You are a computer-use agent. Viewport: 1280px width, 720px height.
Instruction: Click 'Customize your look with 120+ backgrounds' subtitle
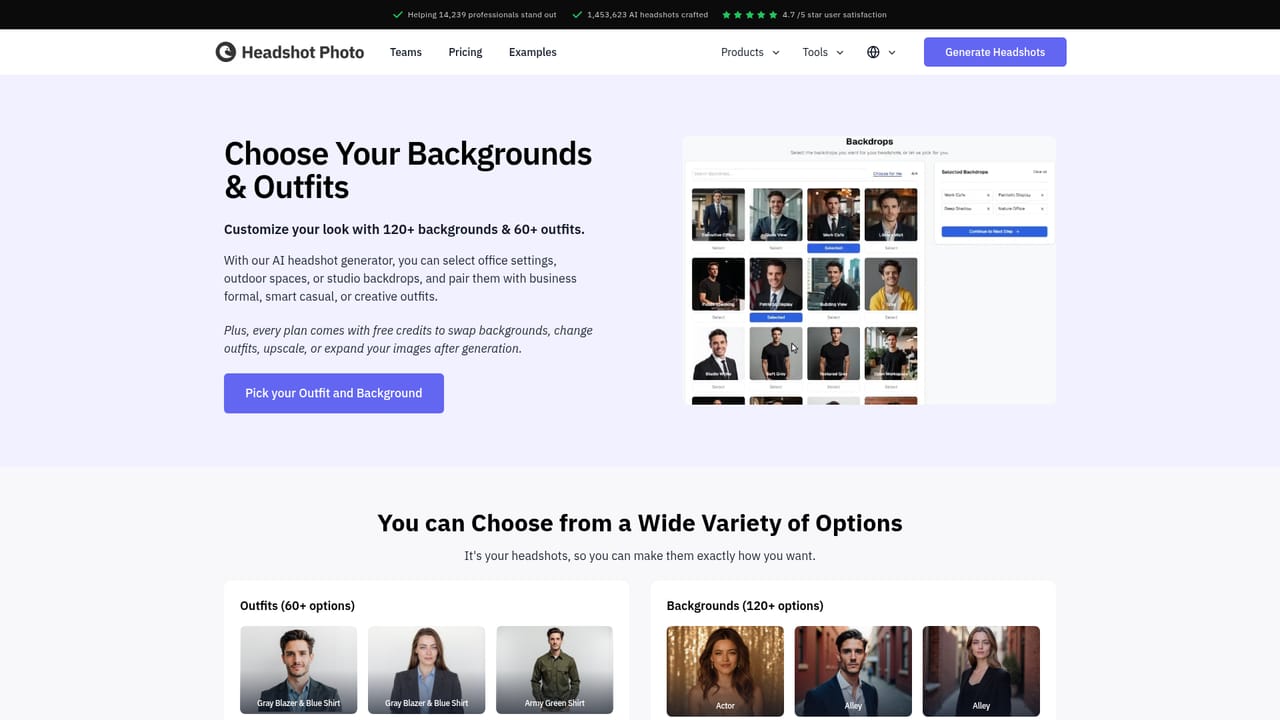(x=404, y=229)
